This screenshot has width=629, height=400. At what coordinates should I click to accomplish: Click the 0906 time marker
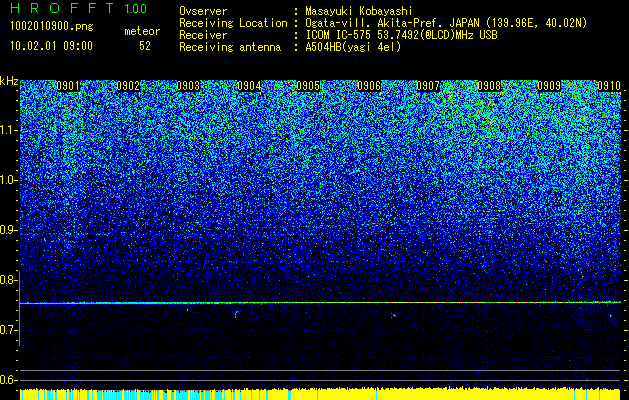click(x=369, y=86)
